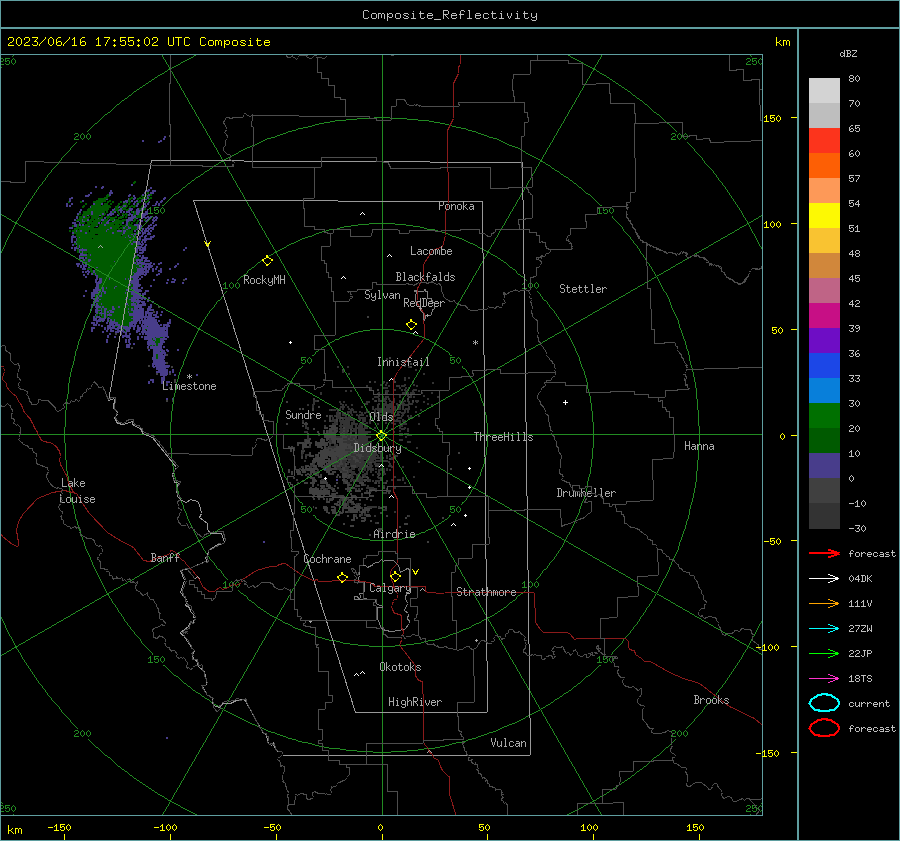Select the RedDeer city label
The height and width of the screenshot is (841, 900).
424,303
